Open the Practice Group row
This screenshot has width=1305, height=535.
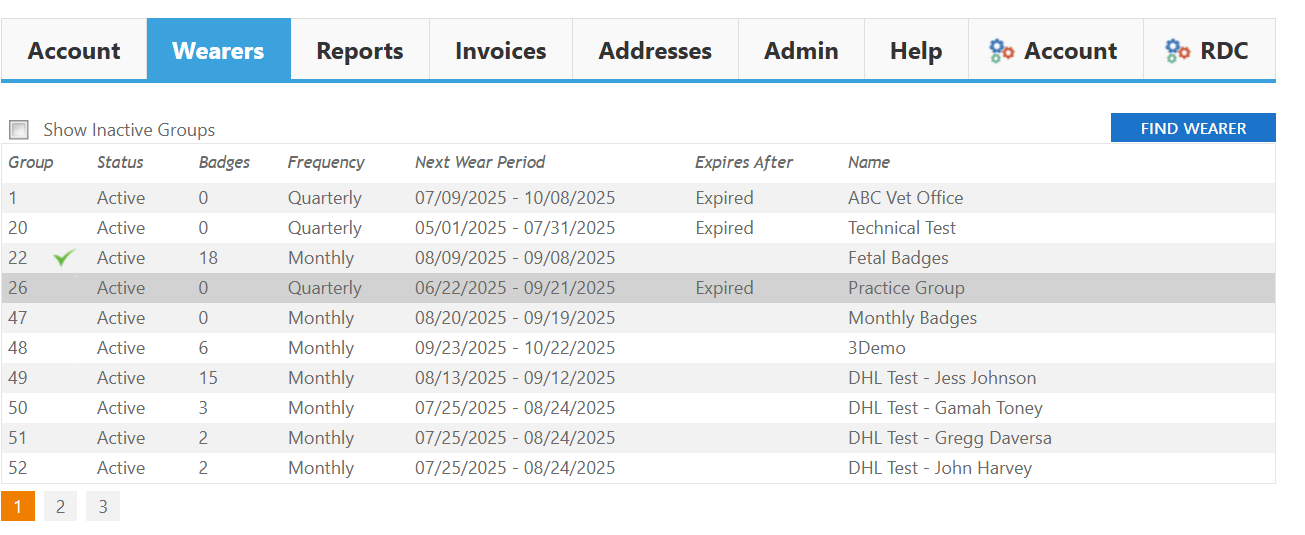(x=906, y=288)
